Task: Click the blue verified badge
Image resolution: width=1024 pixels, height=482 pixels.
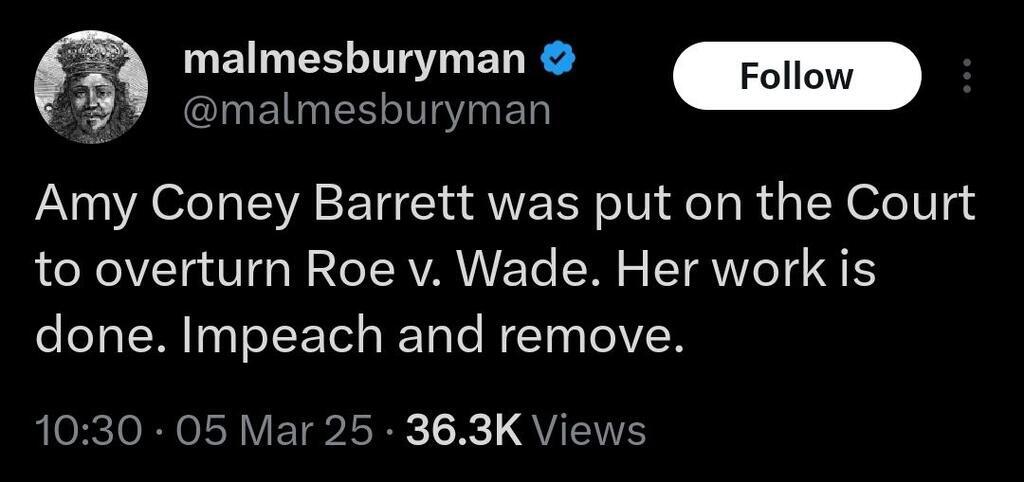Action: pyautogui.click(x=557, y=61)
